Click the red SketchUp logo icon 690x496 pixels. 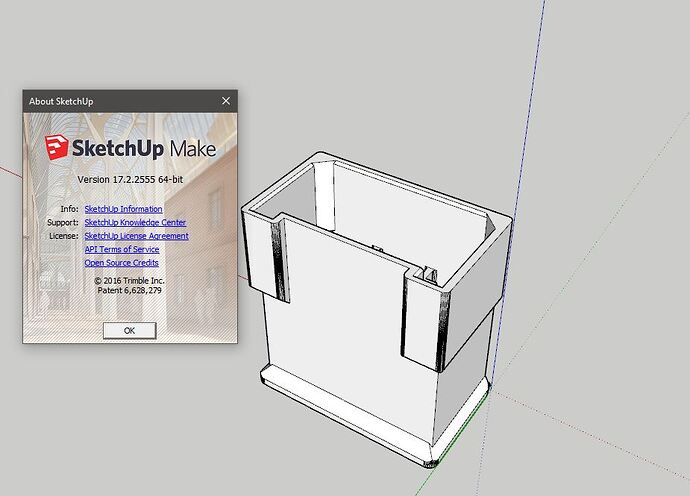pos(57,147)
